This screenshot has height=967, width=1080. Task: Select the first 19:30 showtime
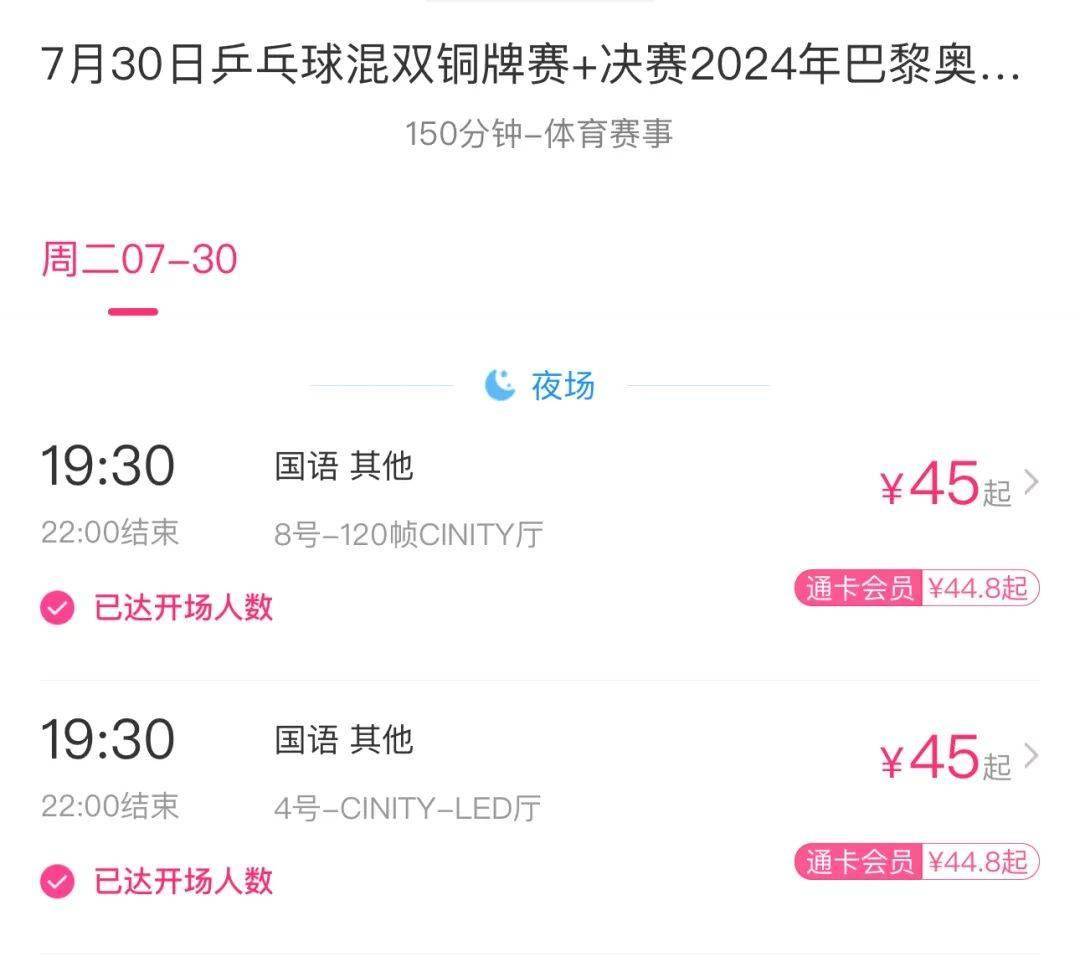(108, 466)
